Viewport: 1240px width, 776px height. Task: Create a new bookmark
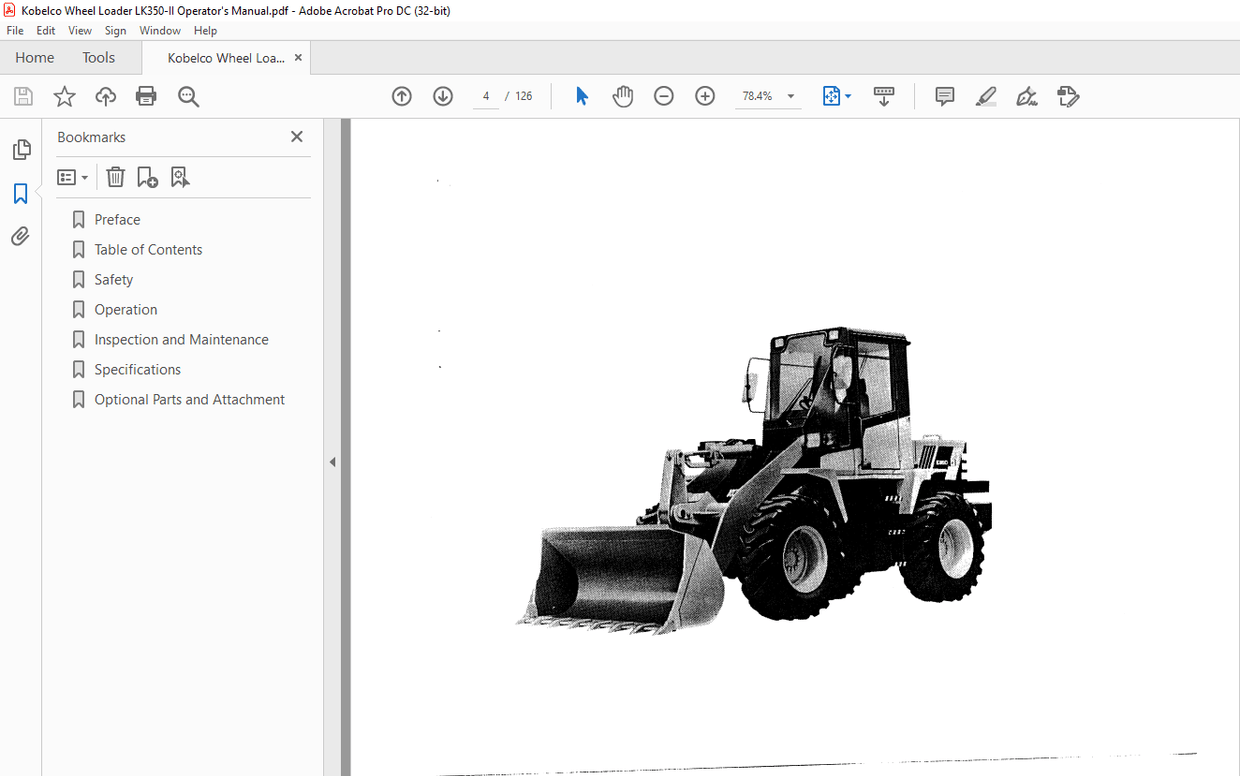(x=147, y=176)
